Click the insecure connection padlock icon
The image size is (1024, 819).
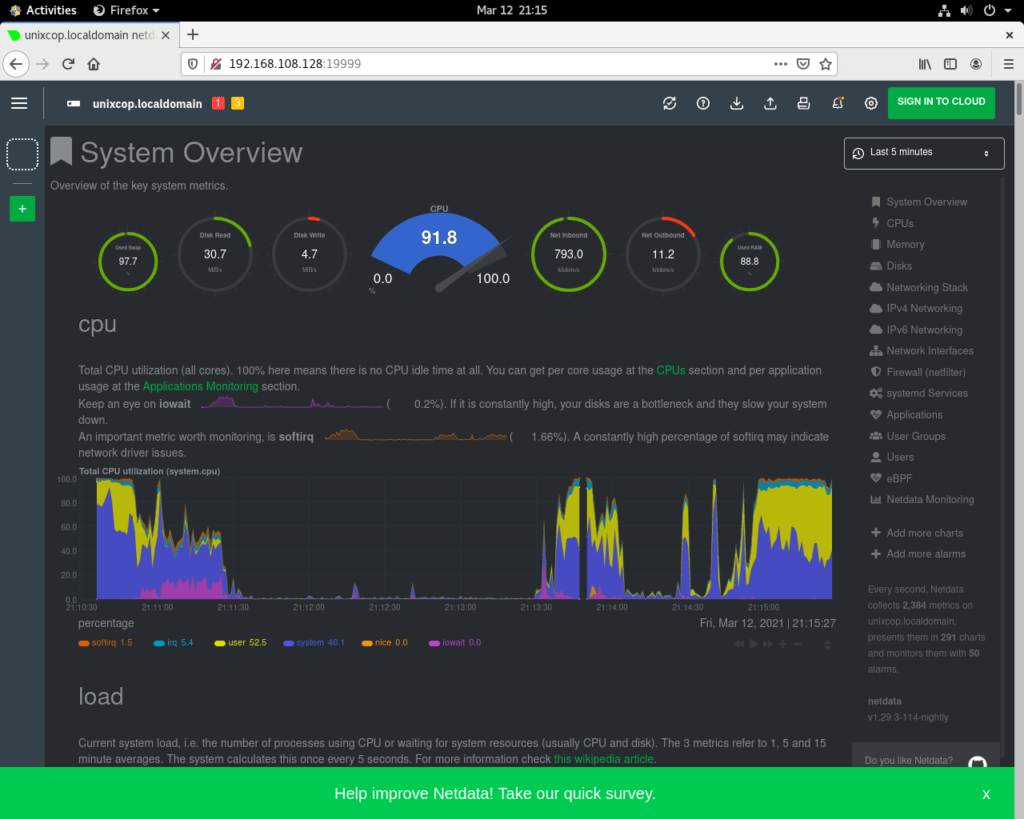tap(216, 64)
